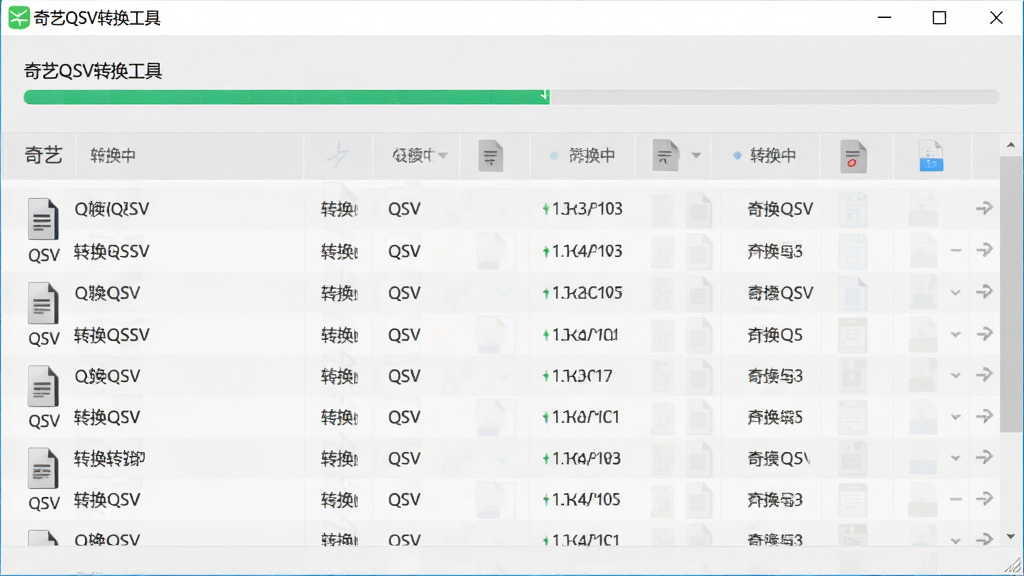
Task: Expand the chevron in 1.K2C105 row
Action: click(955, 293)
